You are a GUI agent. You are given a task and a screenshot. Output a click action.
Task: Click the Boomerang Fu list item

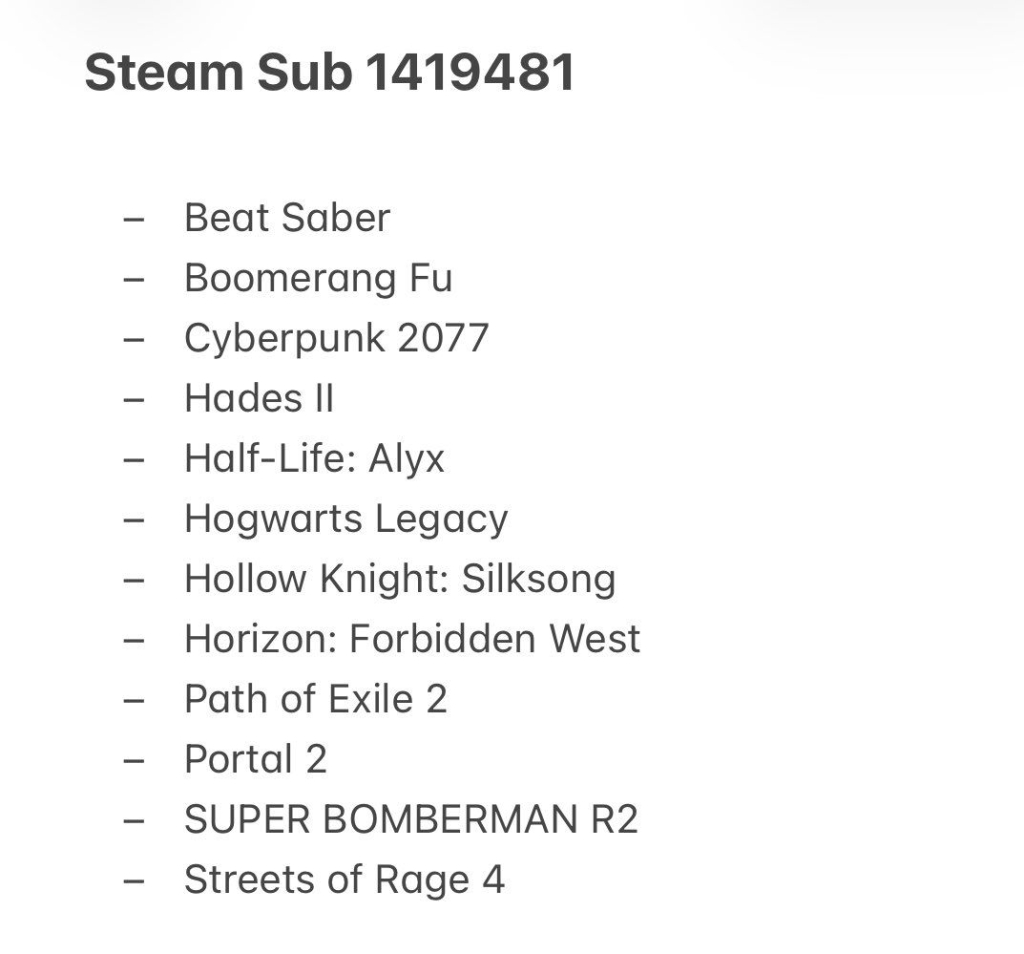point(318,278)
